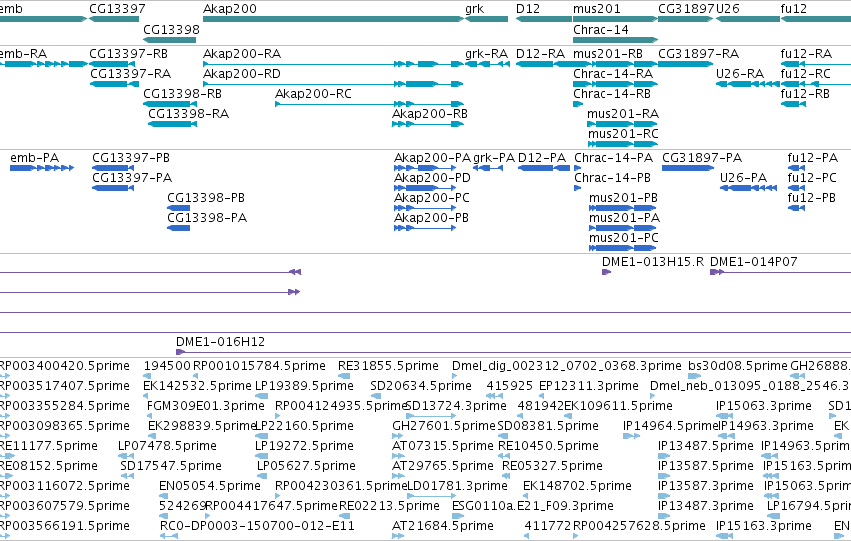
Task: Click protein label Chrac-14-PA
Action: [x=614, y=158]
